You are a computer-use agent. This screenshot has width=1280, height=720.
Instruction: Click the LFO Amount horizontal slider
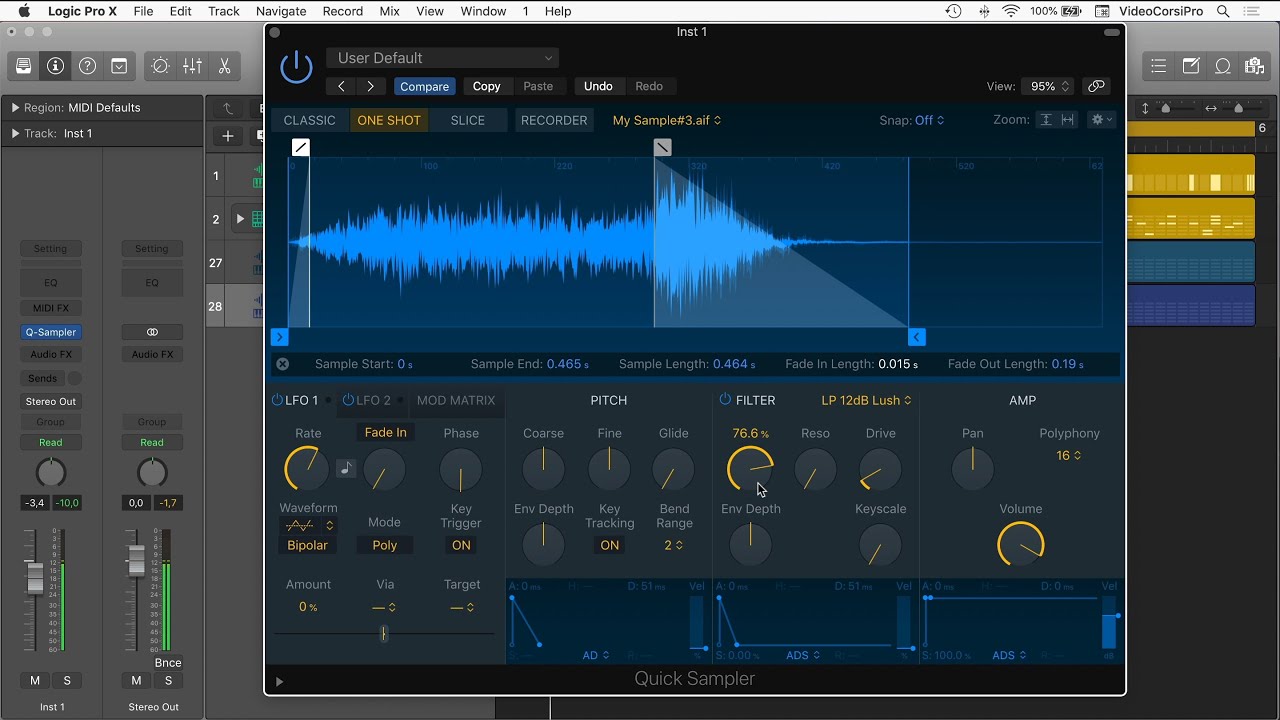pos(384,633)
